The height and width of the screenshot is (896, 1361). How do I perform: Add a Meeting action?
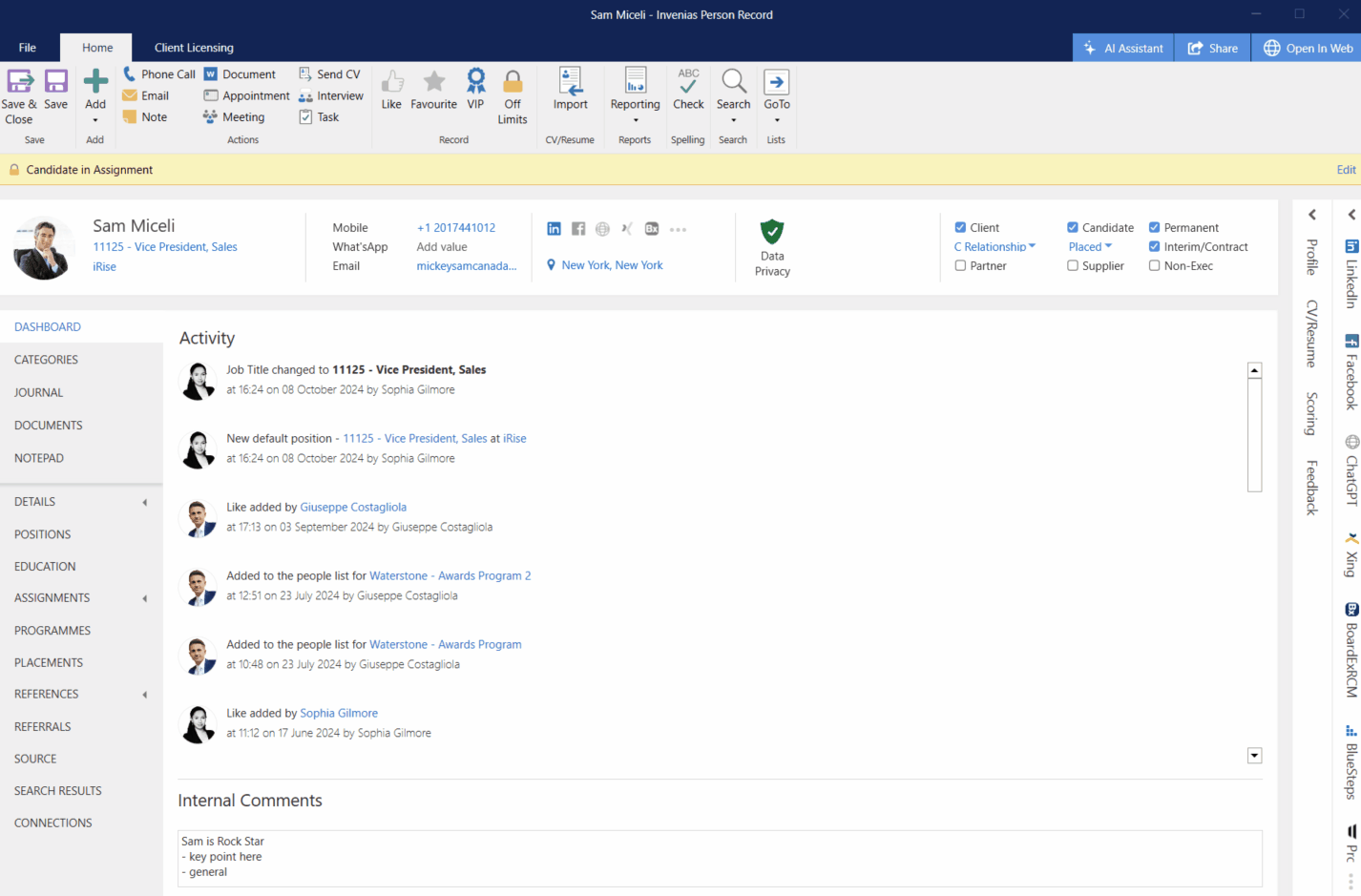pyautogui.click(x=234, y=117)
